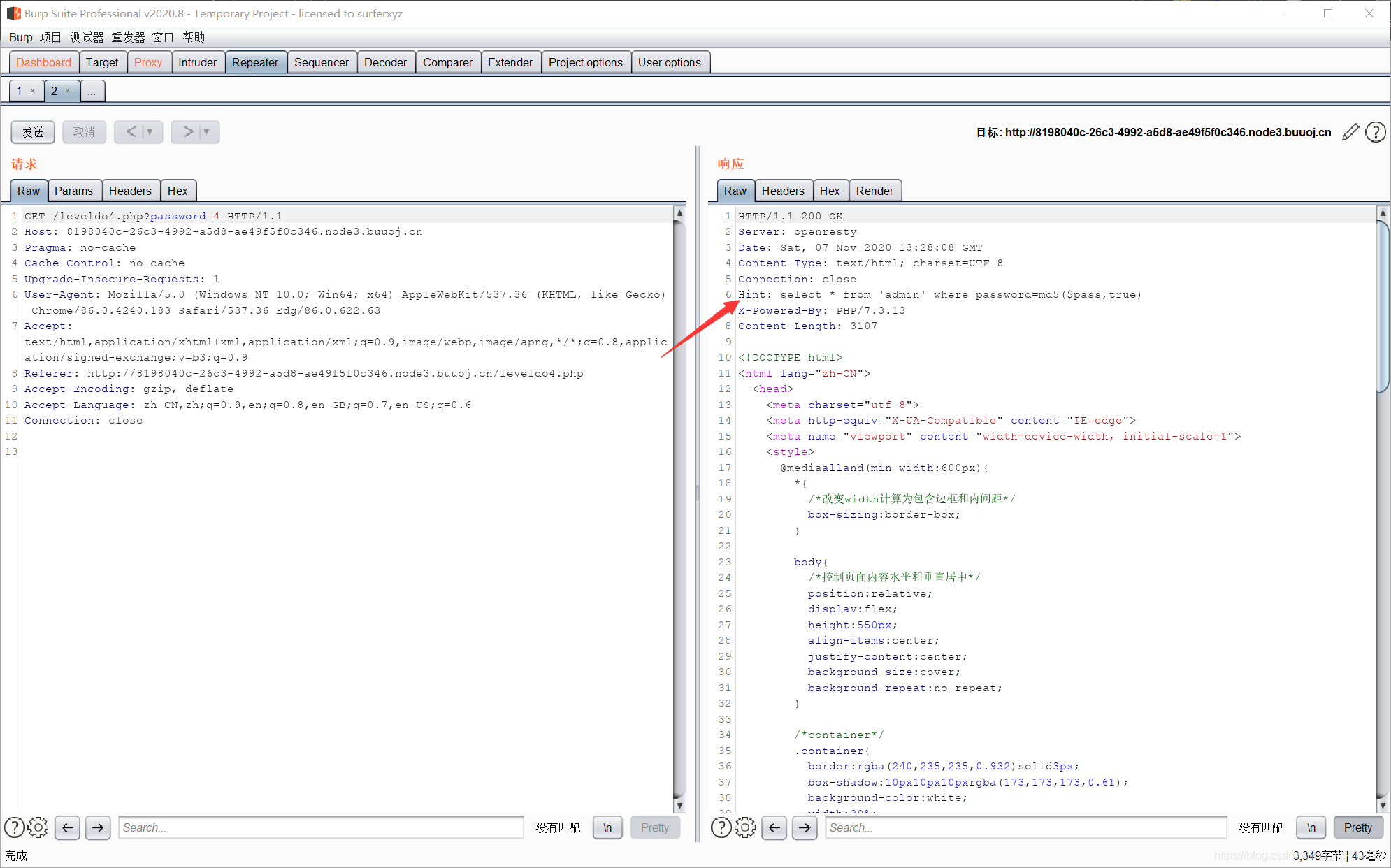The width and height of the screenshot is (1391, 868).
Task: Click the pencil edit icon in target bar
Action: click(x=1349, y=131)
